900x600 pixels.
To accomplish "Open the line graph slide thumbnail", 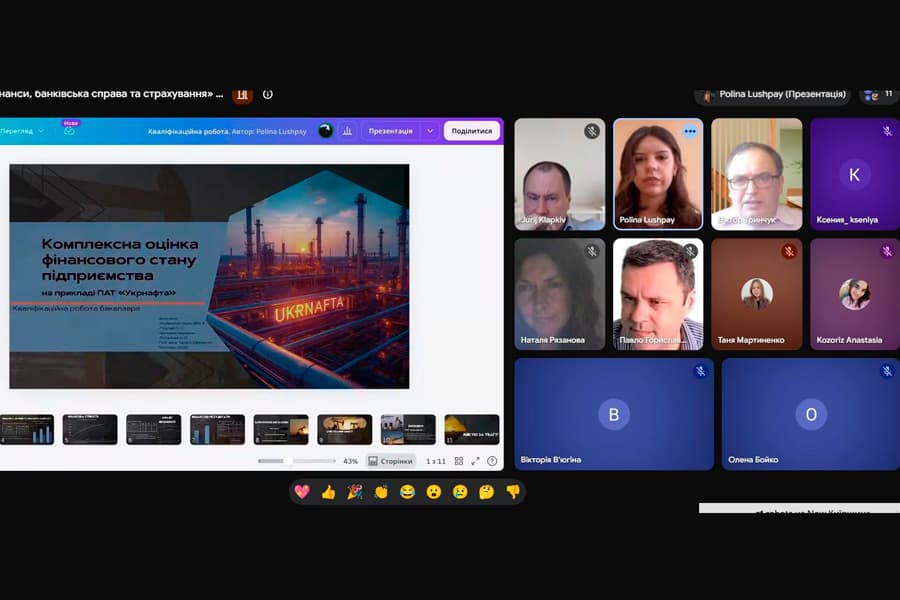I will click(x=90, y=429).
